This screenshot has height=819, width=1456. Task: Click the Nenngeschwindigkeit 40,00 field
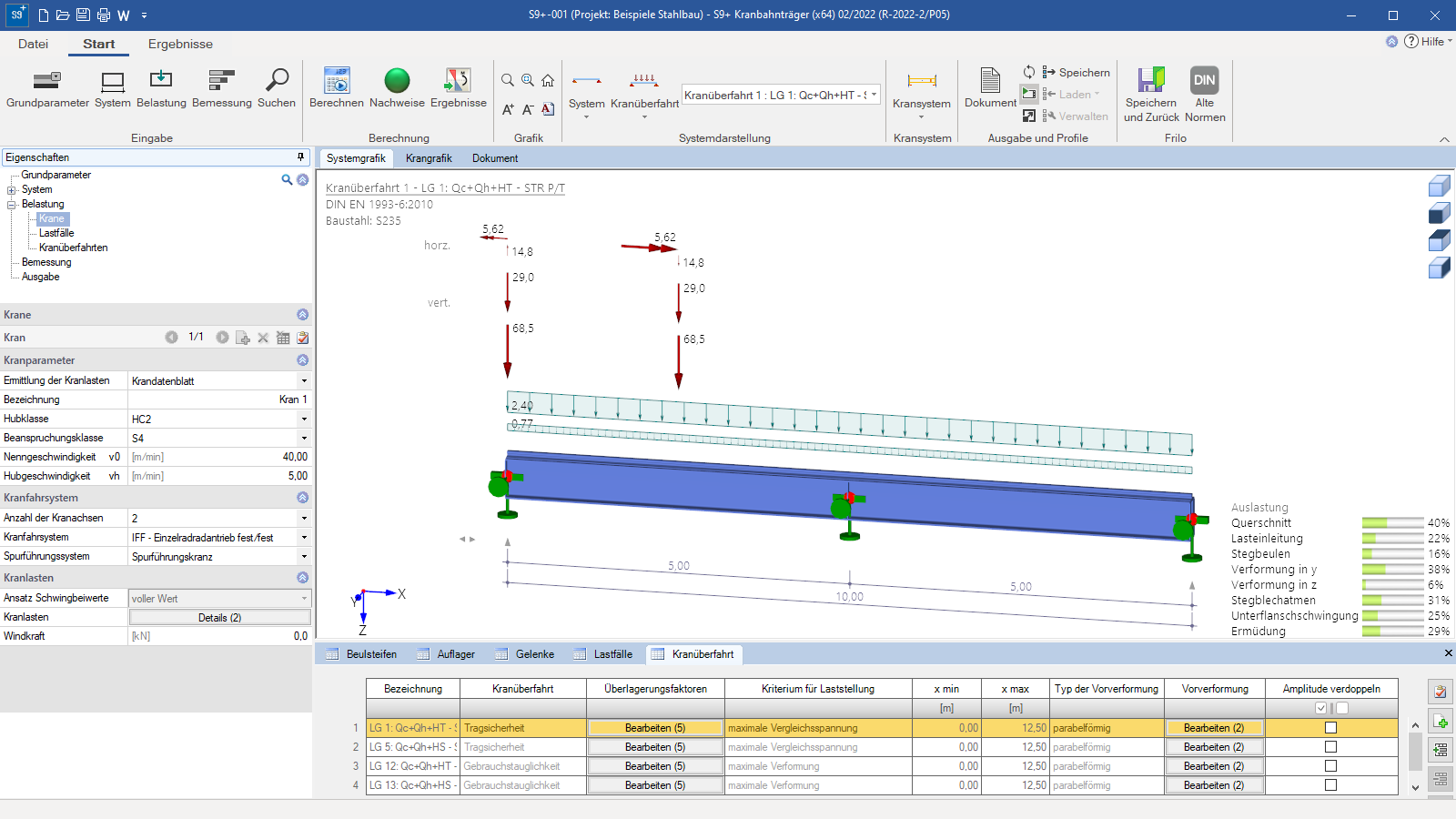[219, 457]
